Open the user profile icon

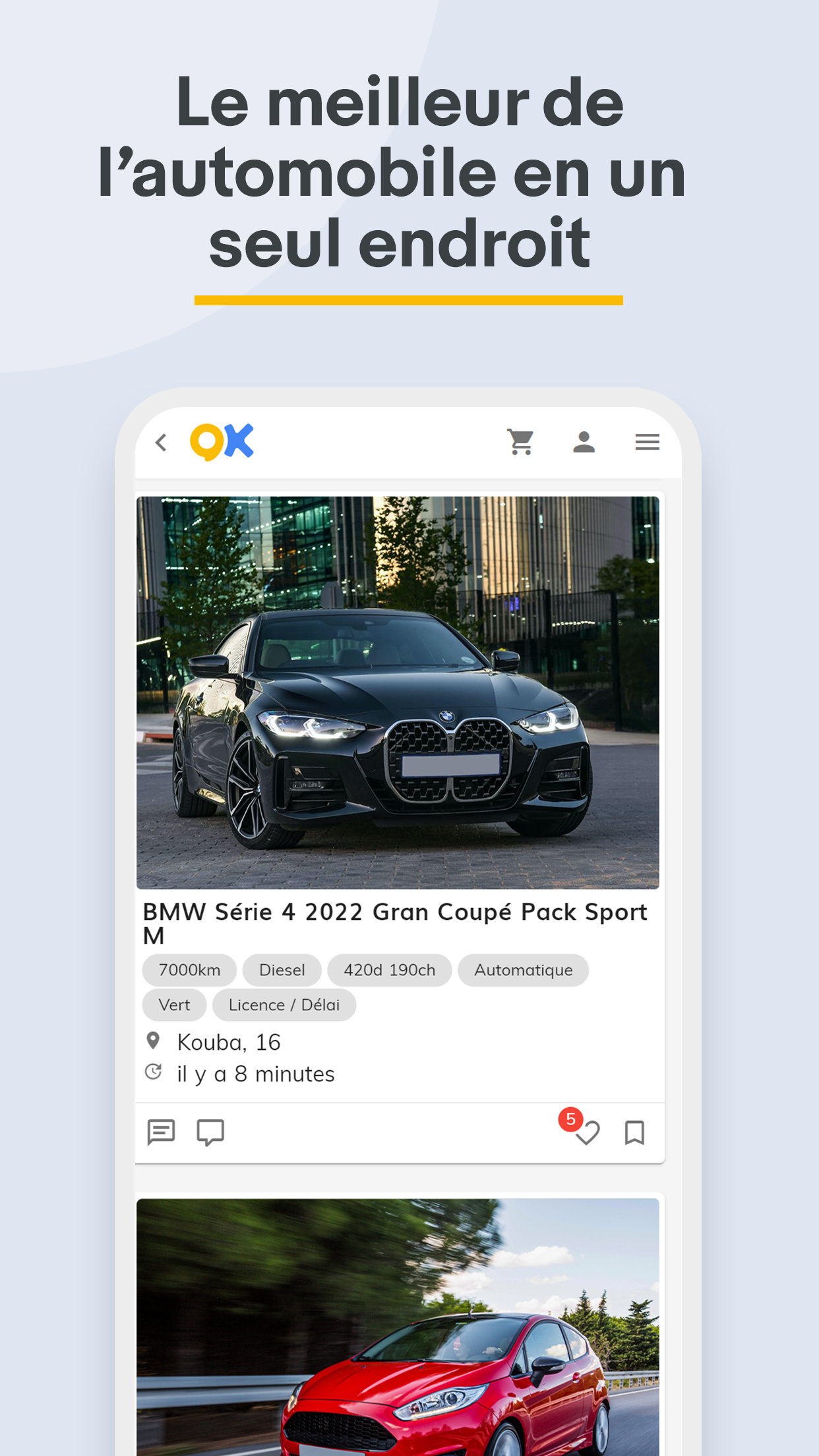coord(584,442)
